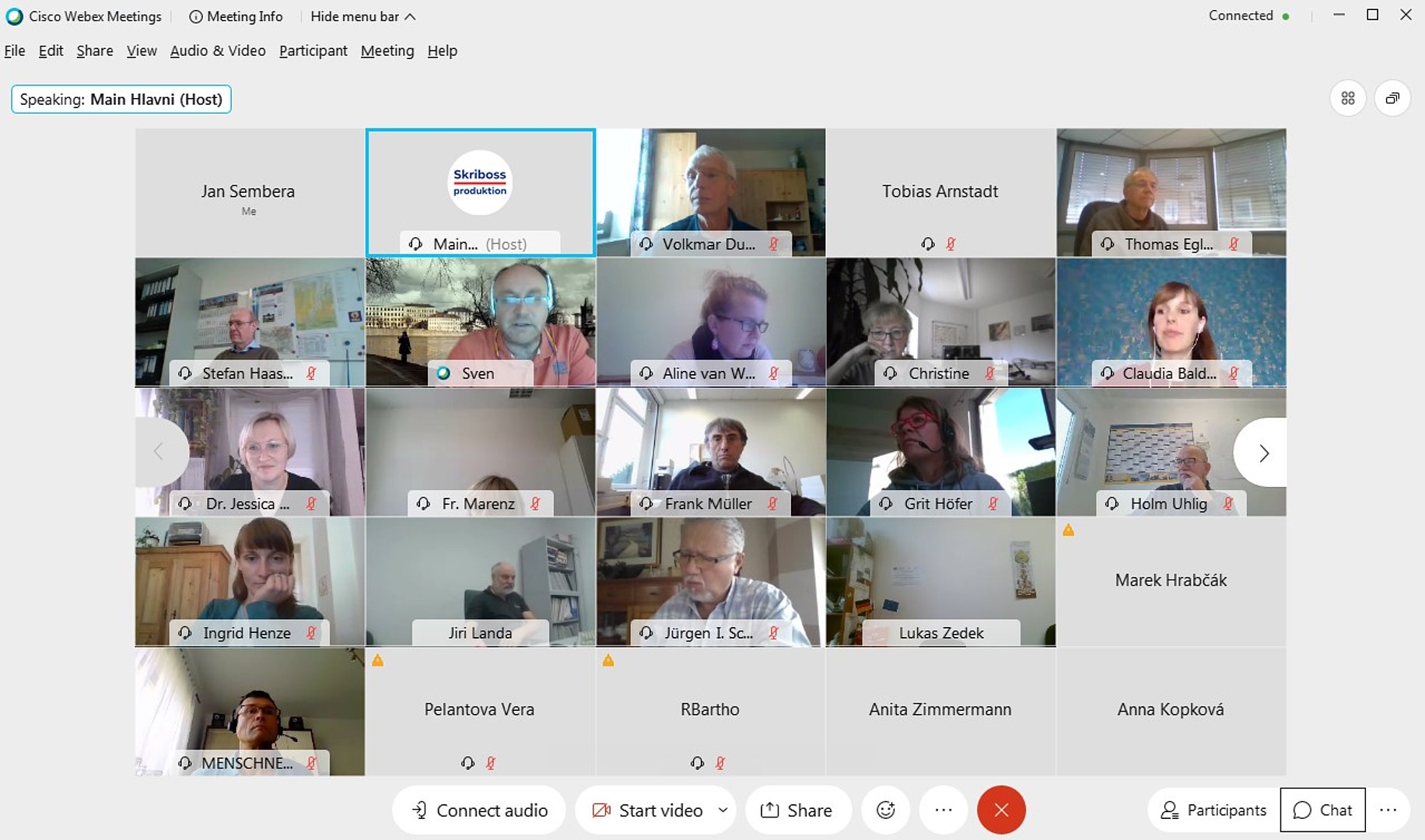This screenshot has height=840, width=1425.
Task: Toggle Start video button
Action: pos(647,810)
